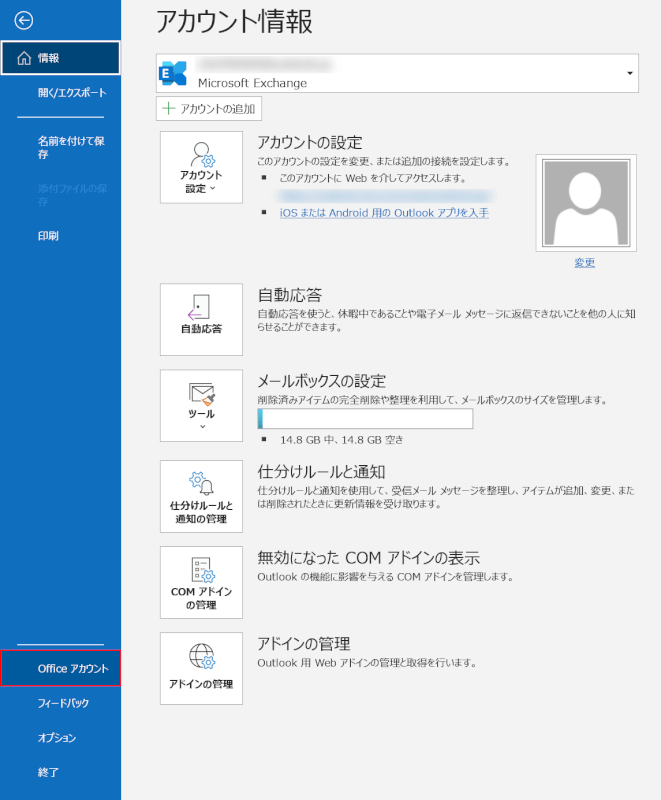661x800 pixels.
Task: Click the アカウントの追加 button
Action: click(x=209, y=109)
